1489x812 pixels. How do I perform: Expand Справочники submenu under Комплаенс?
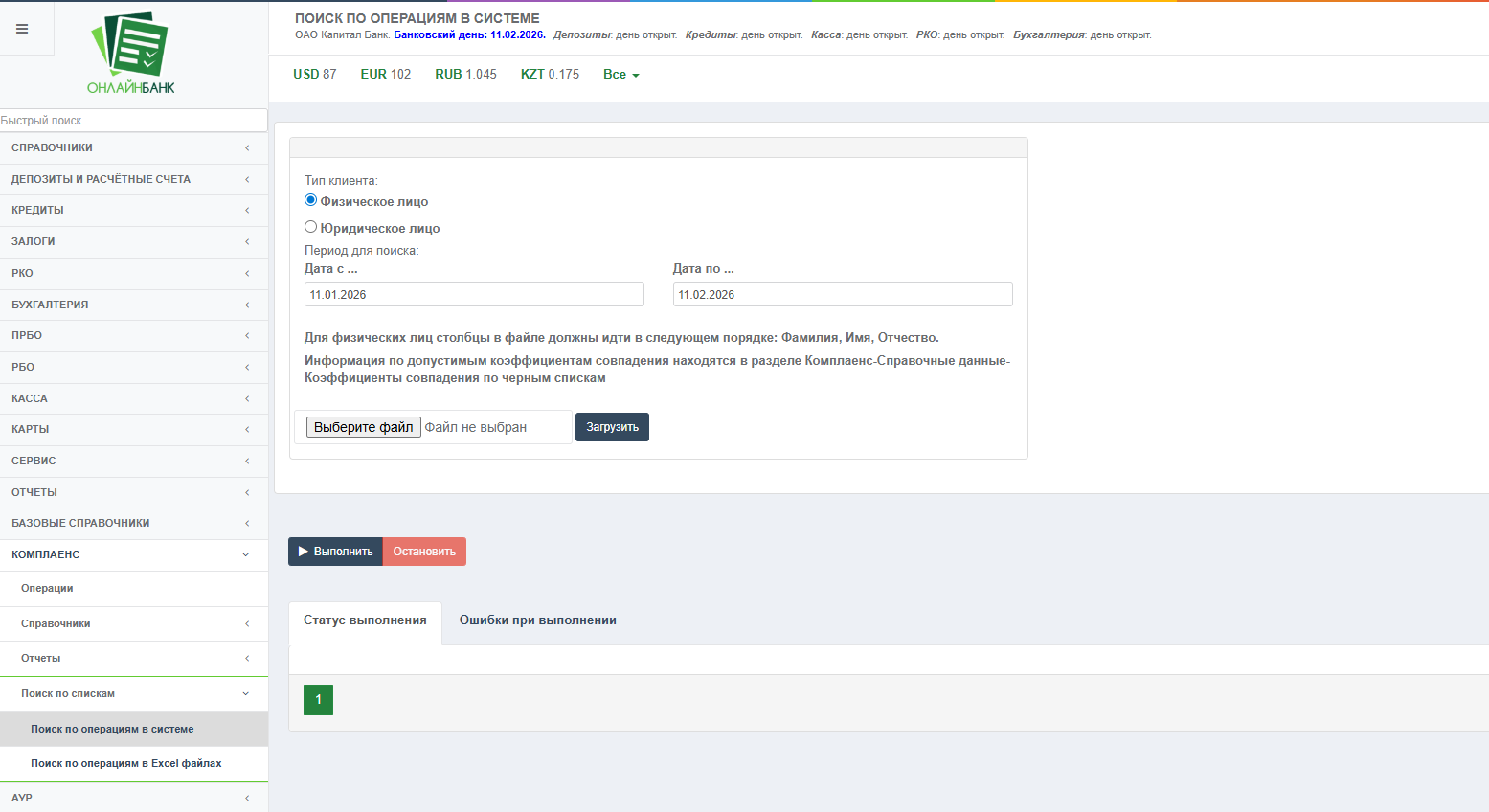tap(134, 623)
